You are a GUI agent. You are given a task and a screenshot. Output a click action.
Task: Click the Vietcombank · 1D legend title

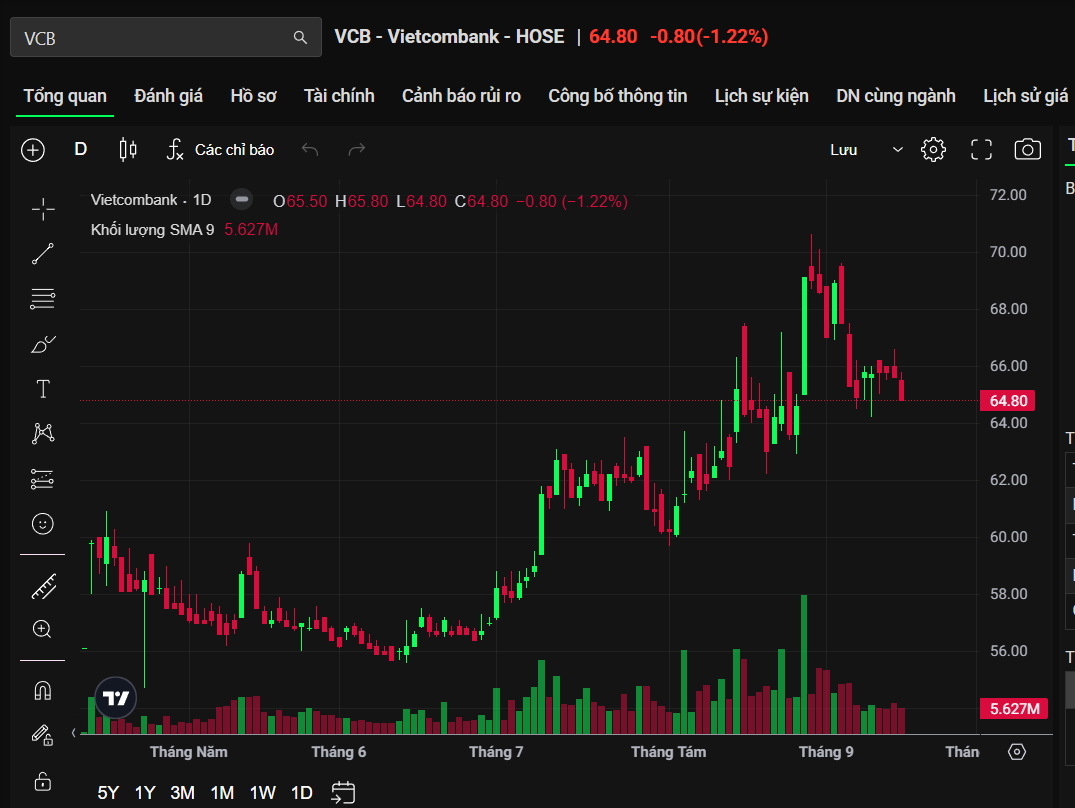[x=151, y=199]
